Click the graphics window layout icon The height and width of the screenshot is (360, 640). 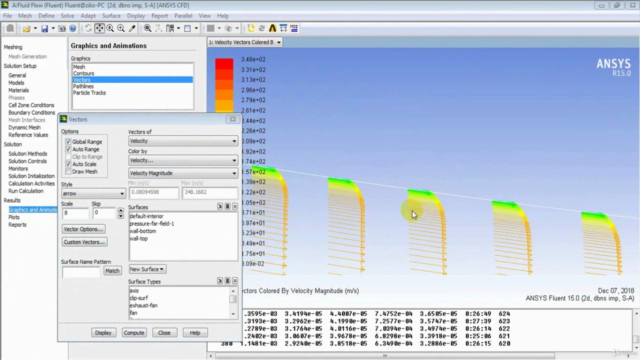click(x=187, y=28)
